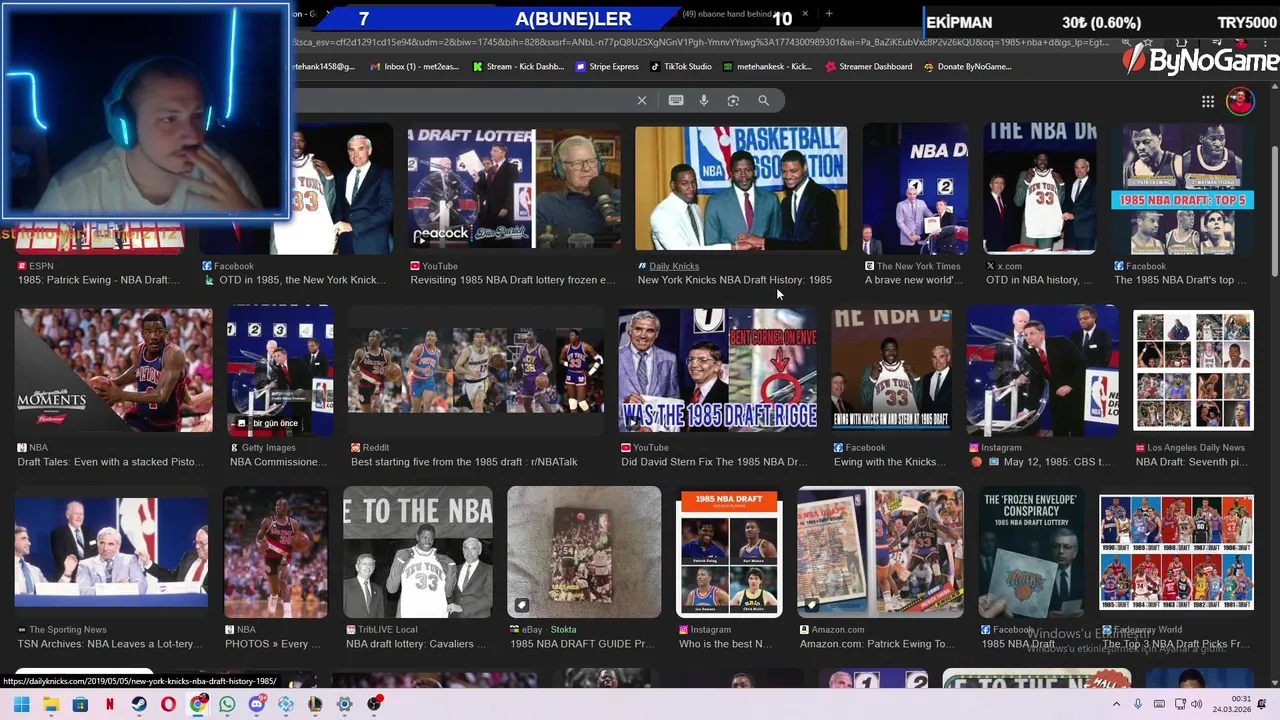Open the ESPN '1985: Patrick Ewing' result
Image resolution: width=1280 pixels, height=720 pixels.
pos(99,280)
